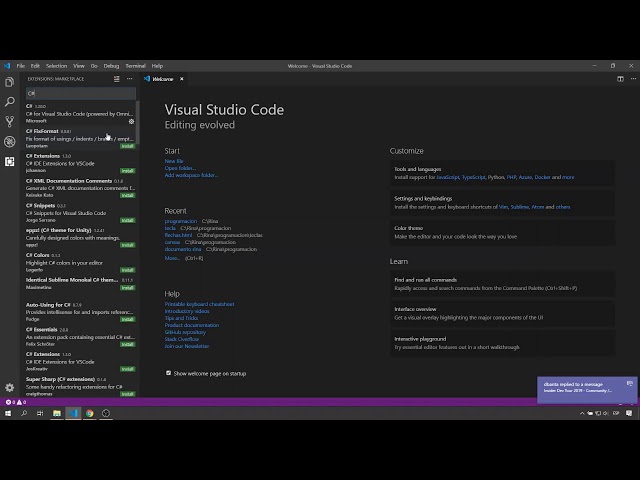Open the Color theme customization card
Viewport: 640px width, 480px height.
coord(502,232)
